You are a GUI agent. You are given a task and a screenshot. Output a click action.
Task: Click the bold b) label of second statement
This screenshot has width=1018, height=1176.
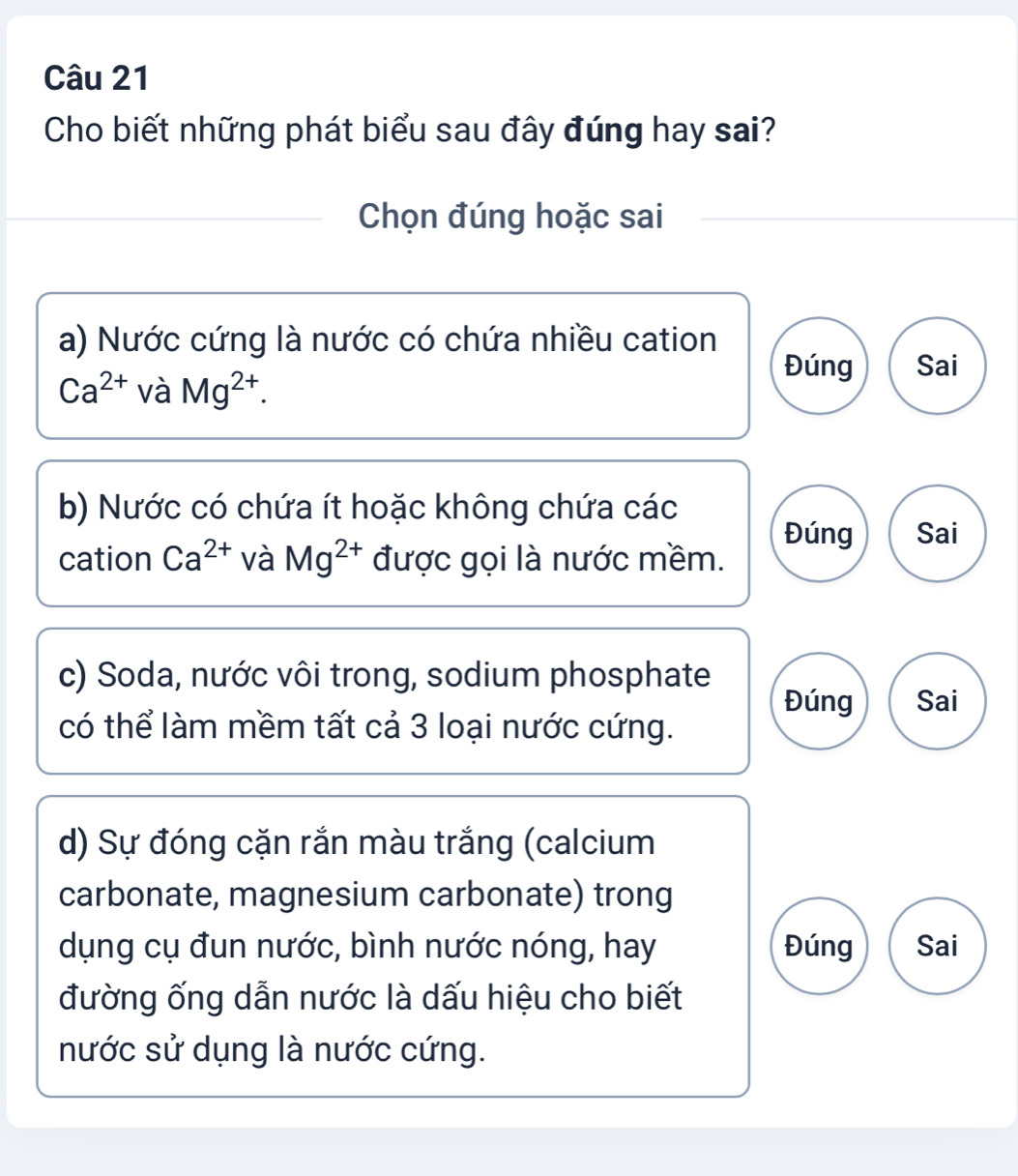75,508
